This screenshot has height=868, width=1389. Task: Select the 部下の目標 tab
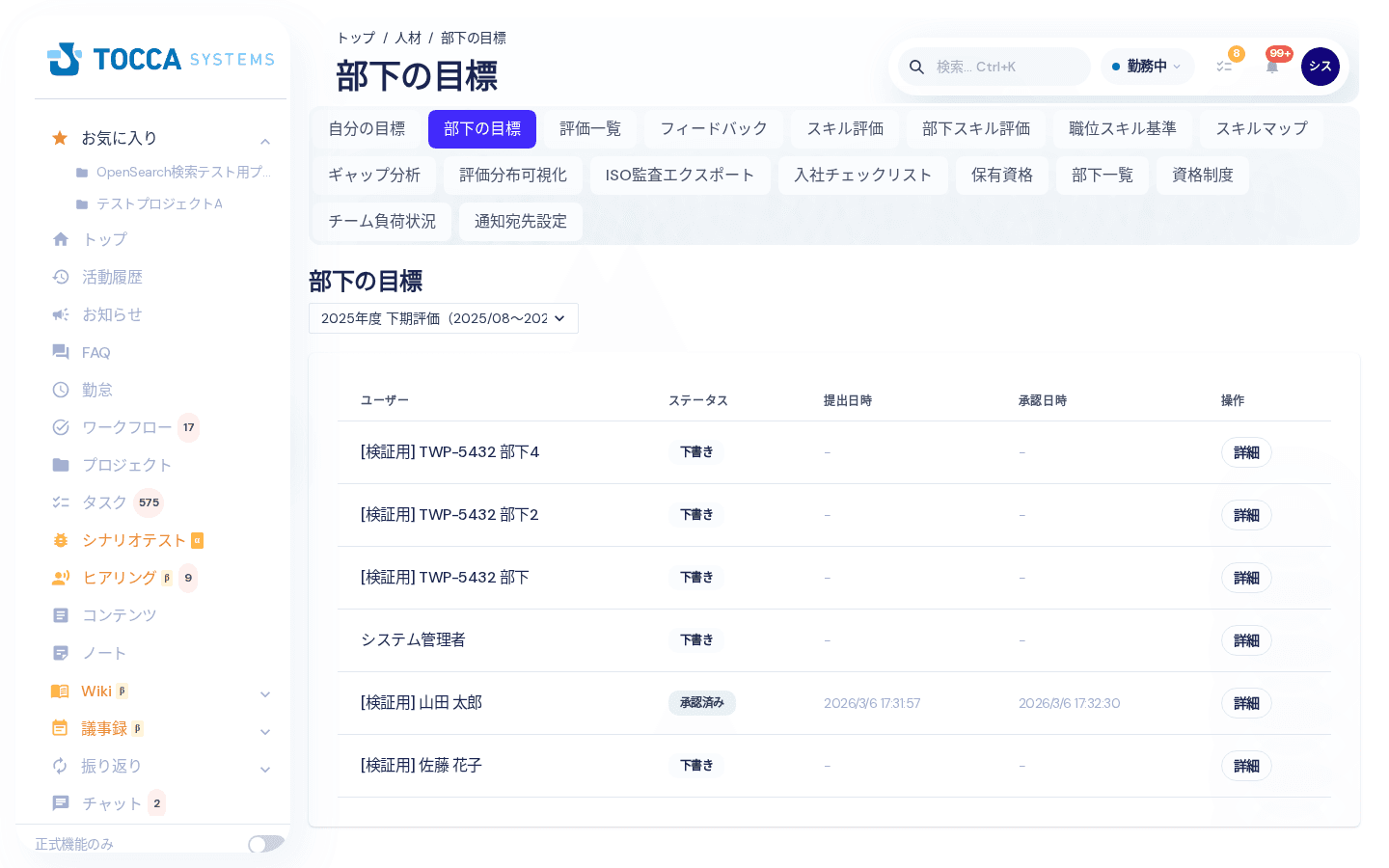pos(482,129)
